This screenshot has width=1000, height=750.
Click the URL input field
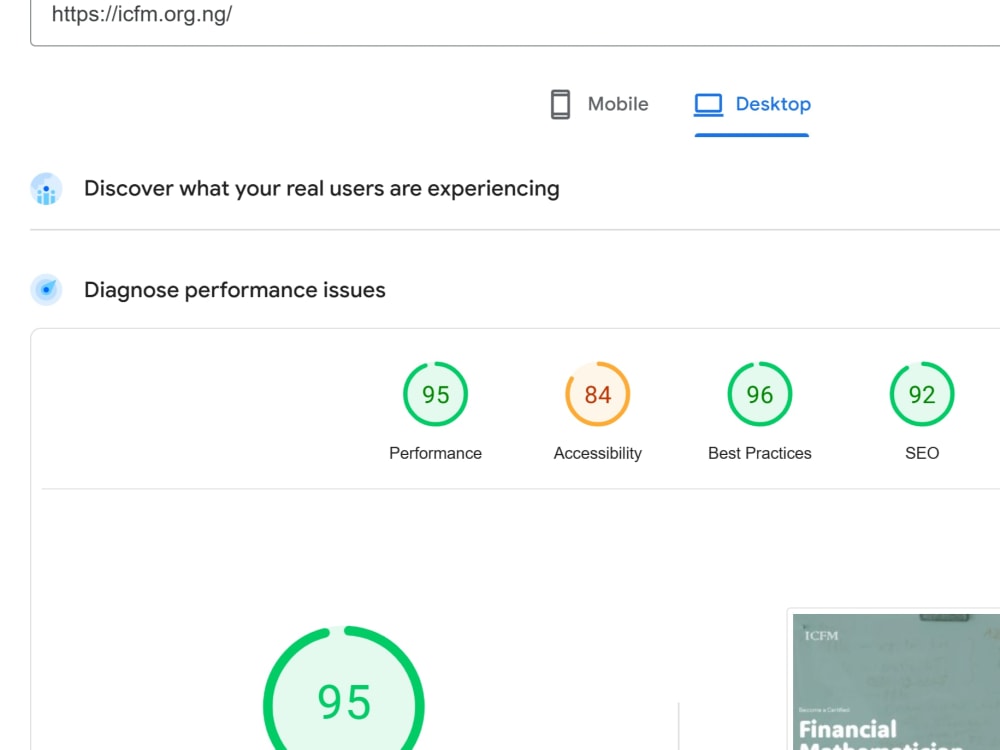(x=515, y=19)
